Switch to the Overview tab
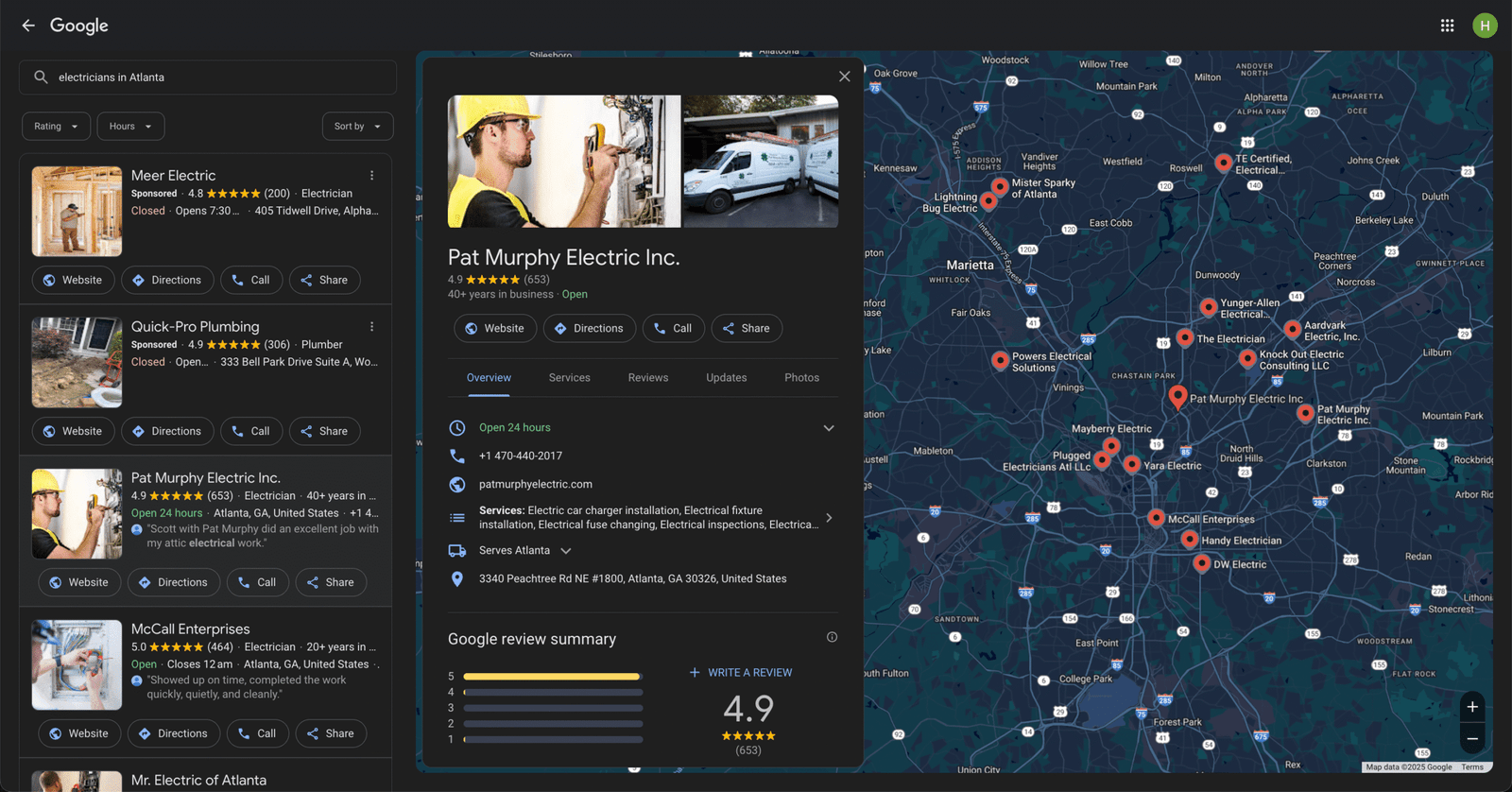Screen dimensions: 1512x792 coord(489,378)
